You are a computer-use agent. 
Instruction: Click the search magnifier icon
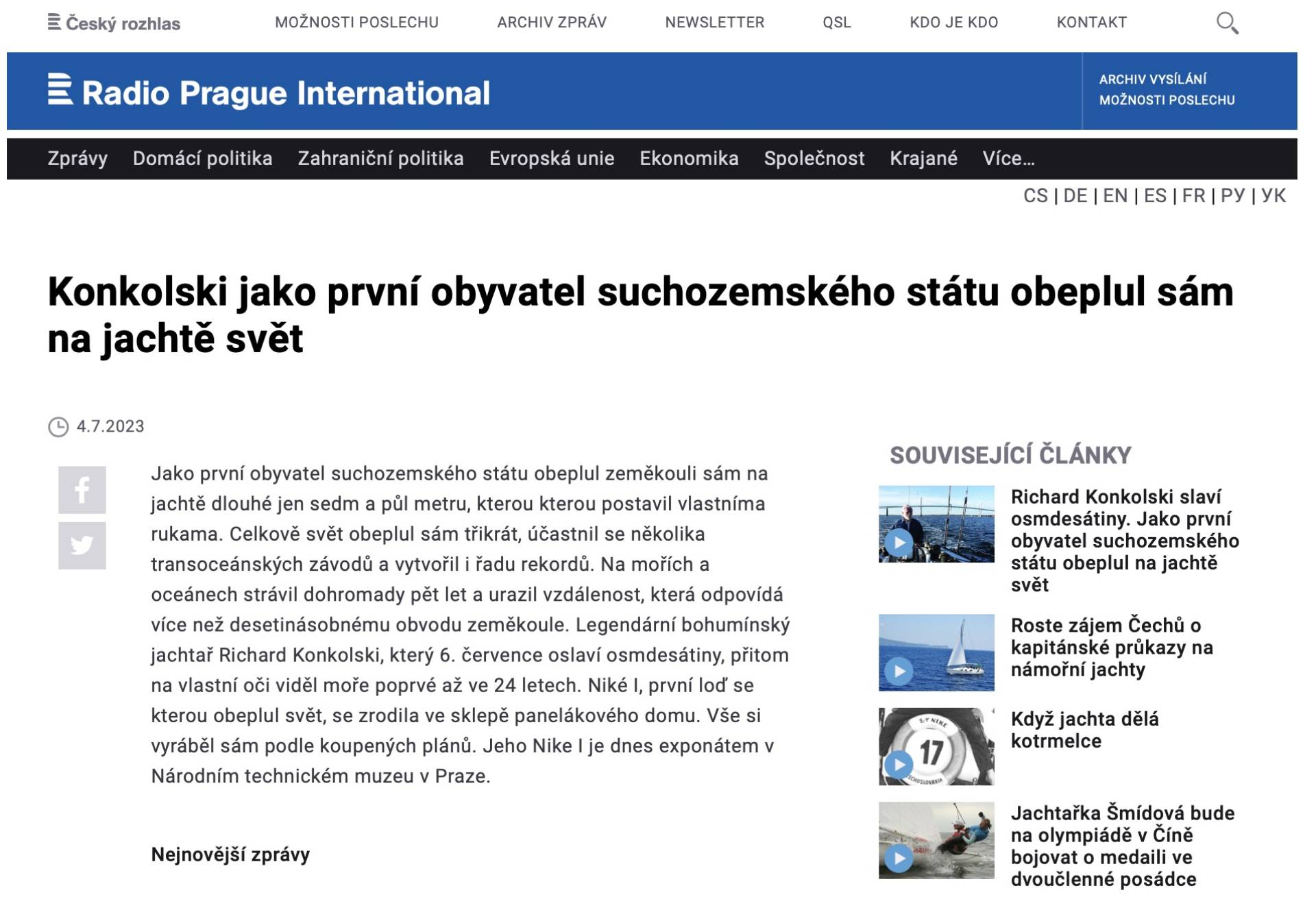tap(1227, 23)
